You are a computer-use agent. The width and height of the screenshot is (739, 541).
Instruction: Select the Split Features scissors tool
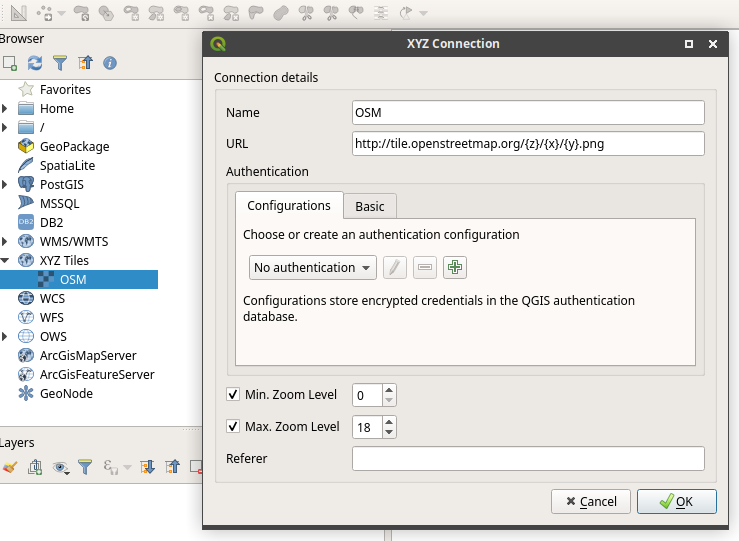[306, 13]
